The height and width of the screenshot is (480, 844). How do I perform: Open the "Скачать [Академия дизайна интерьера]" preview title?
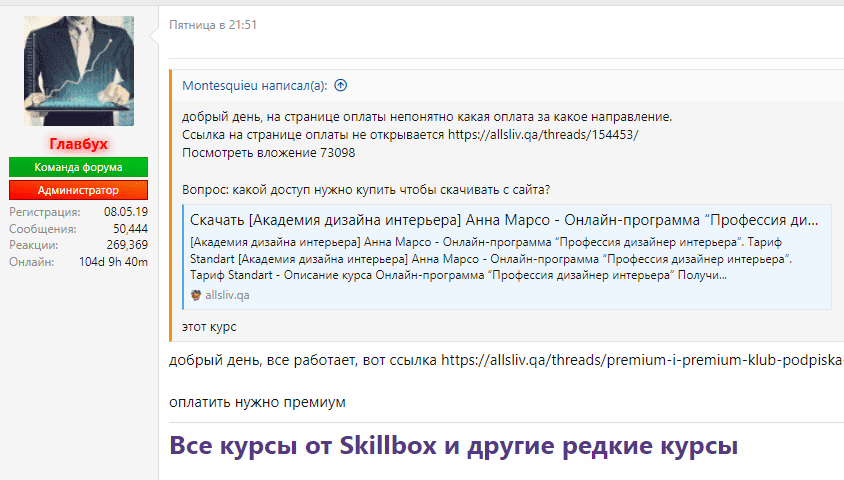coord(505,219)
